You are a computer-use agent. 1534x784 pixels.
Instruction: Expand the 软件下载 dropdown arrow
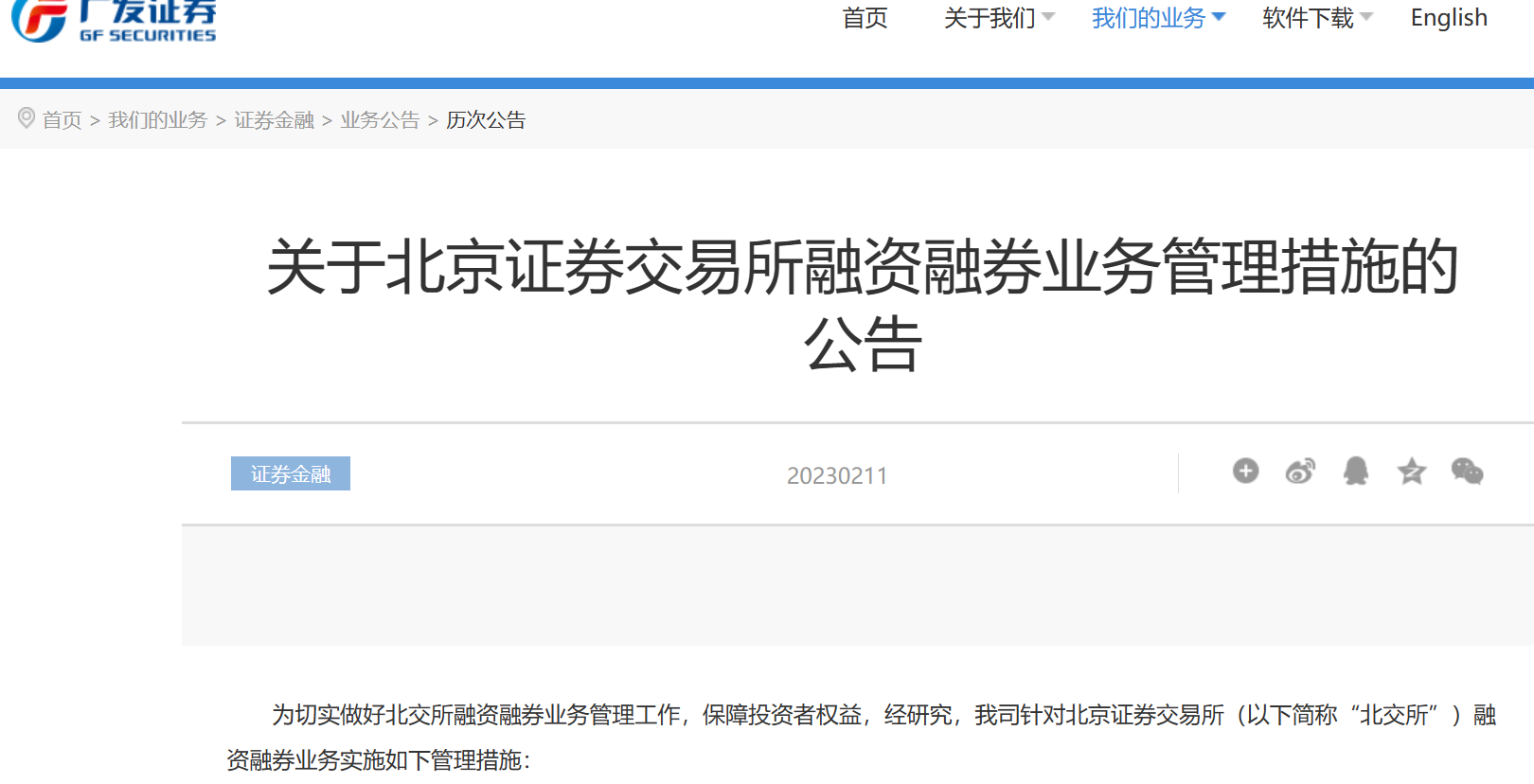pos(1366,17)
